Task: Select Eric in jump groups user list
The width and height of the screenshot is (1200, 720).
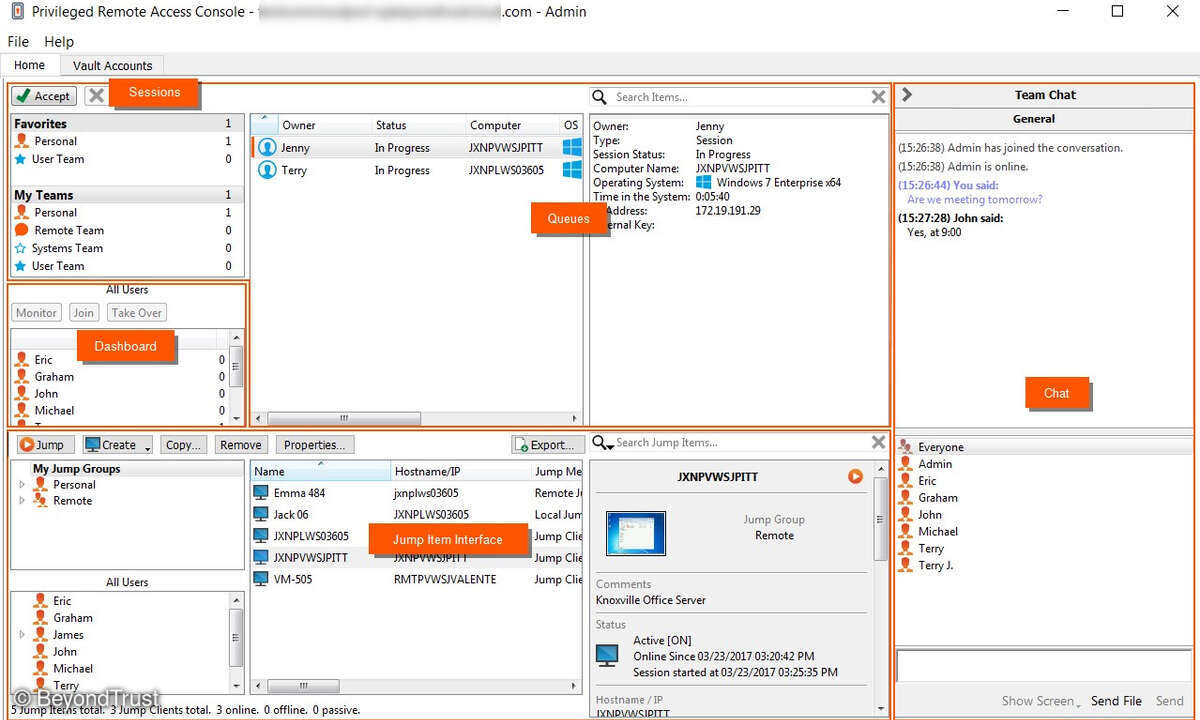Action: coord(120,601)
